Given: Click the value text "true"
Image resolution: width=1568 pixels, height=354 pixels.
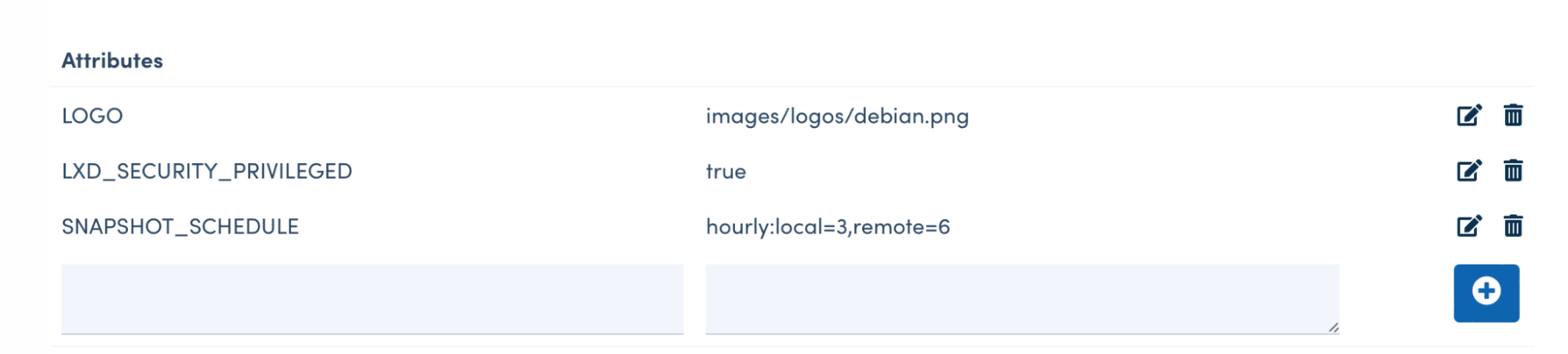Looking at the screenshot, I should [726, 171].
